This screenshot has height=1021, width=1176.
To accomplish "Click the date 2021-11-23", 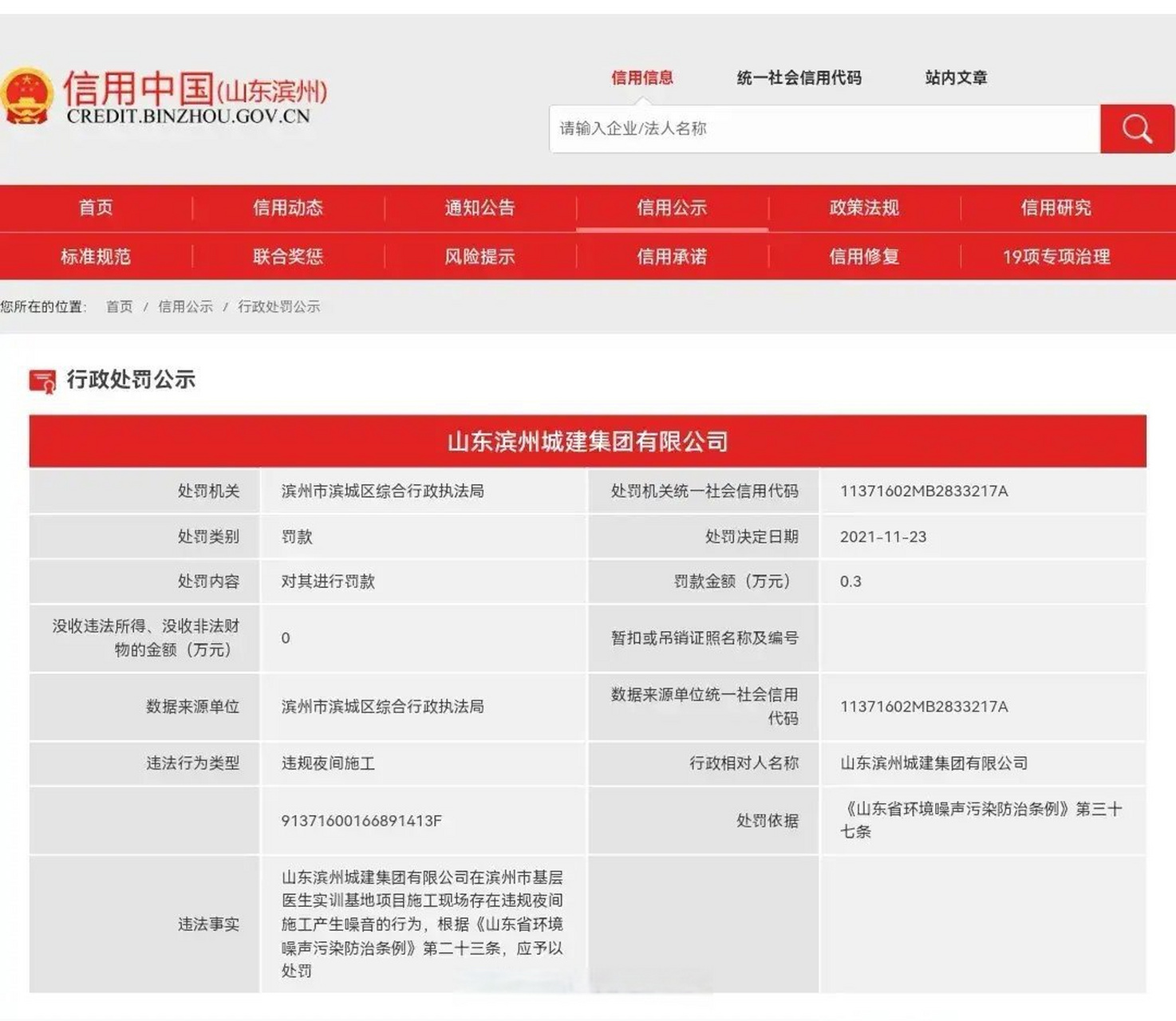I will click(883, 537).
